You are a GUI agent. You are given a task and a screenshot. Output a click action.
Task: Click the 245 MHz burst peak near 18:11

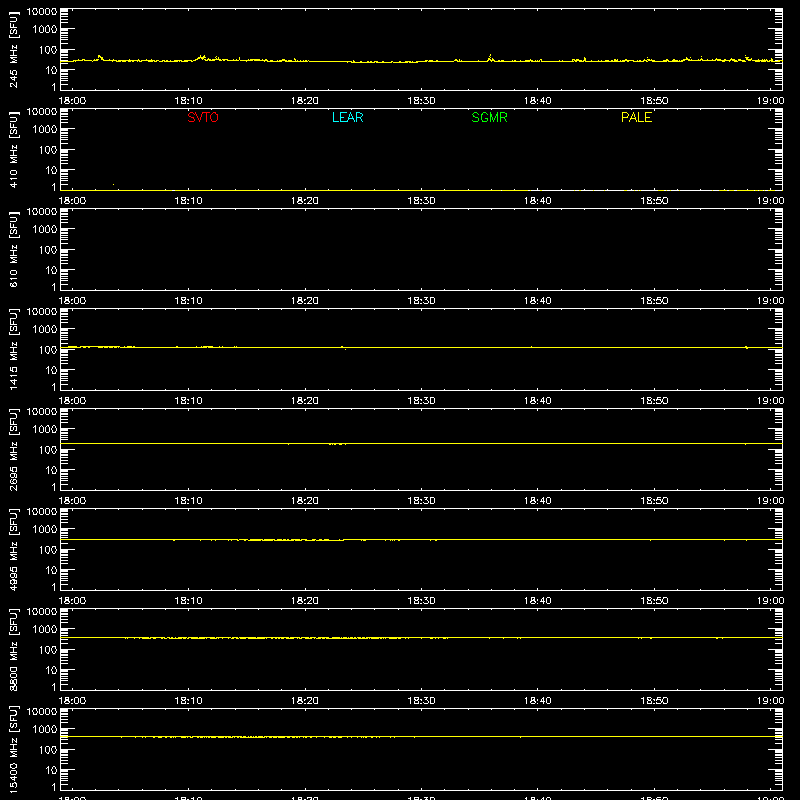tap(203, 57)
